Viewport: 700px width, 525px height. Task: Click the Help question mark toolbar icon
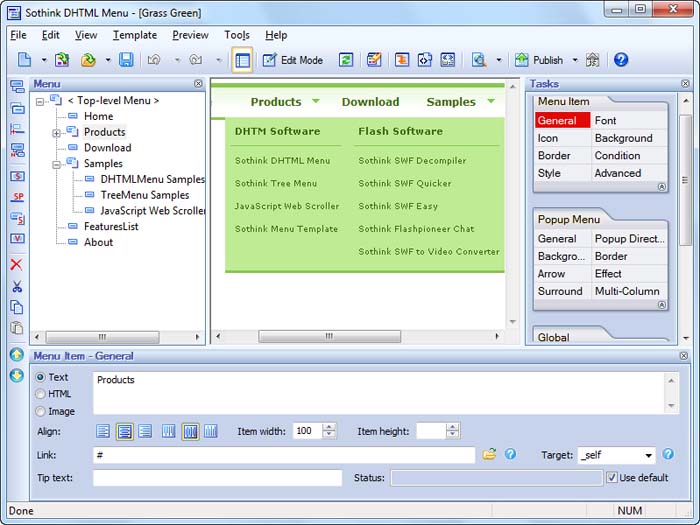point(621,59)
